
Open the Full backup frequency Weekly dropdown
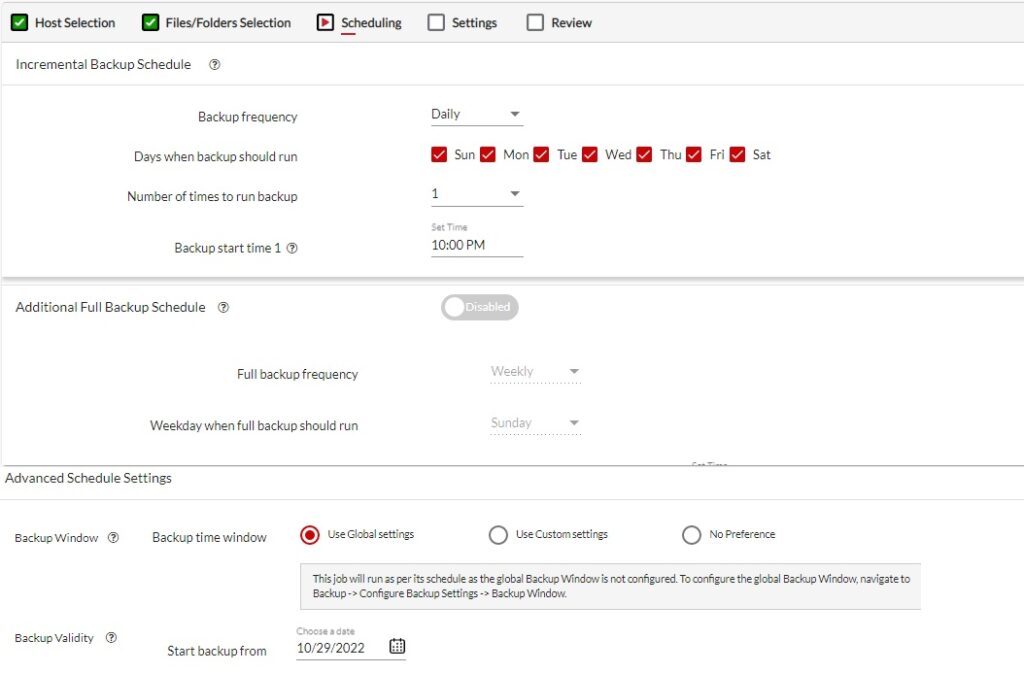click(x=536, y=371)
